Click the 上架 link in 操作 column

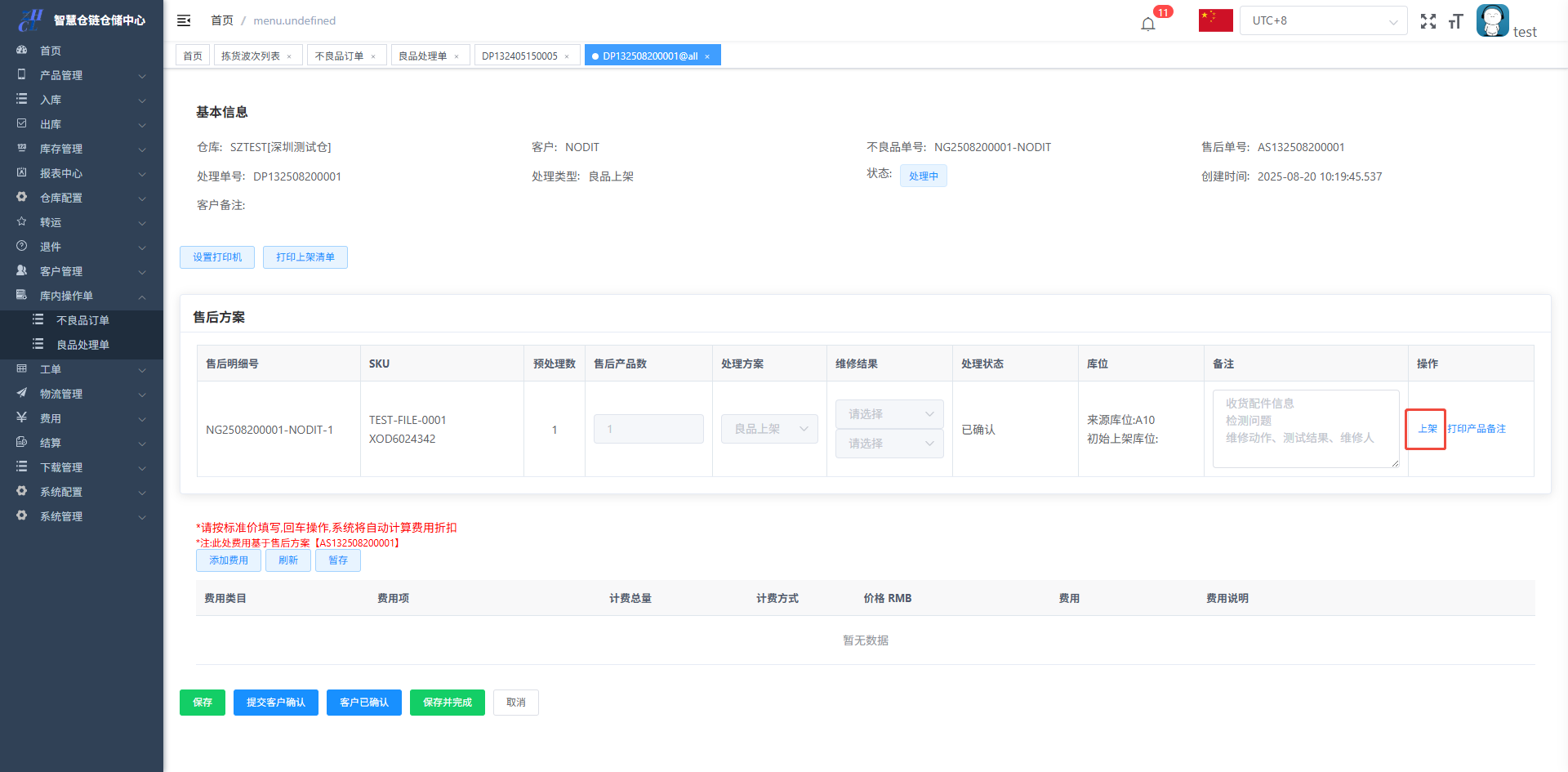tap(1427, 429)
